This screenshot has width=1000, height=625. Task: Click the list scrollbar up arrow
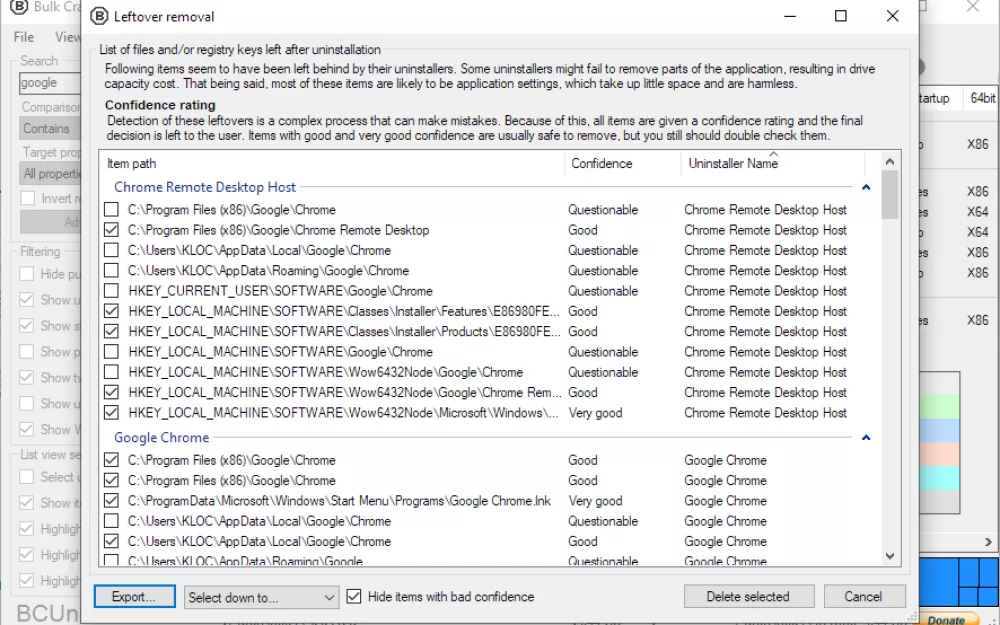[890, 161]
